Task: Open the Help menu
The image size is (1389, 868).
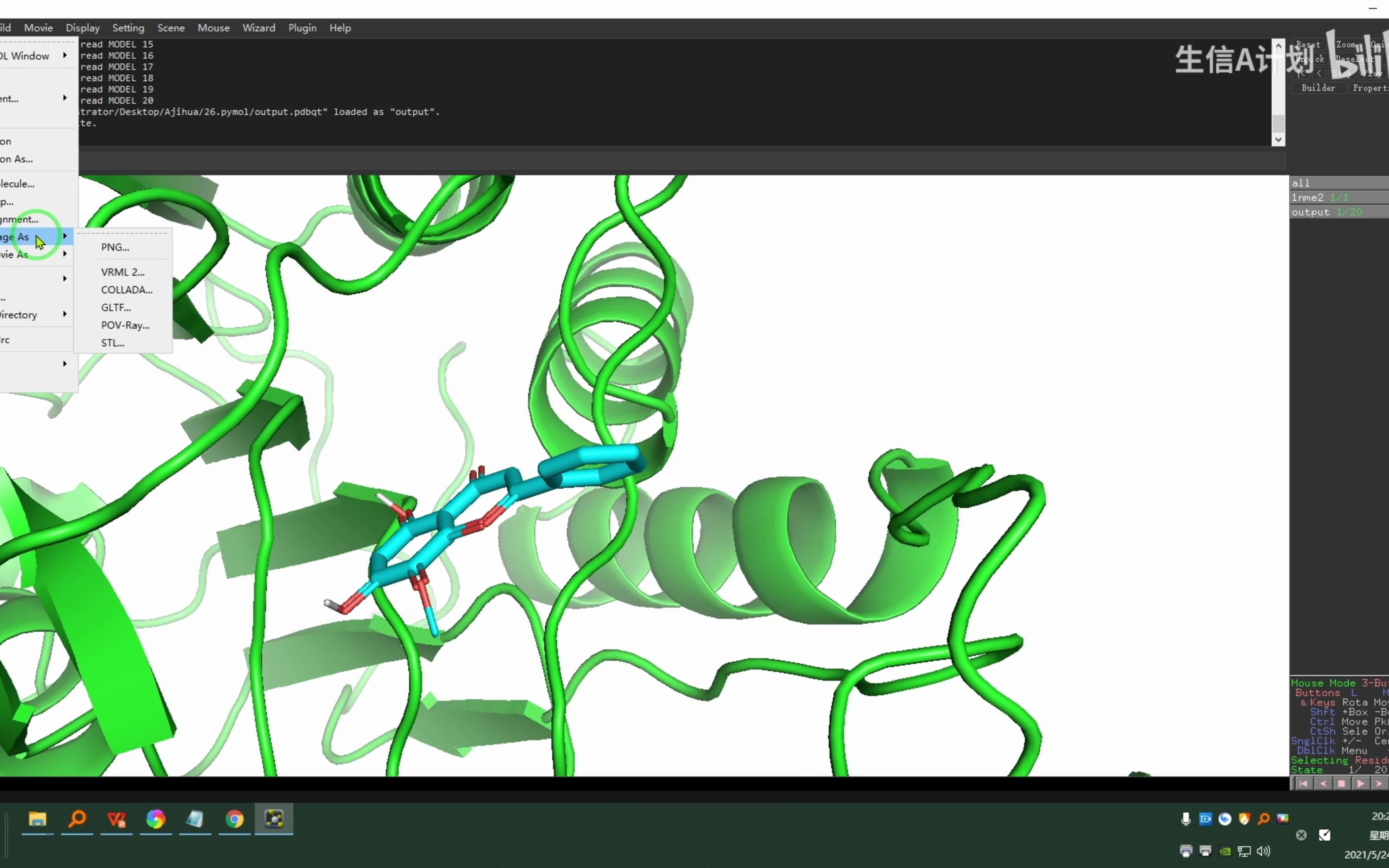Action: pos(340,28)
